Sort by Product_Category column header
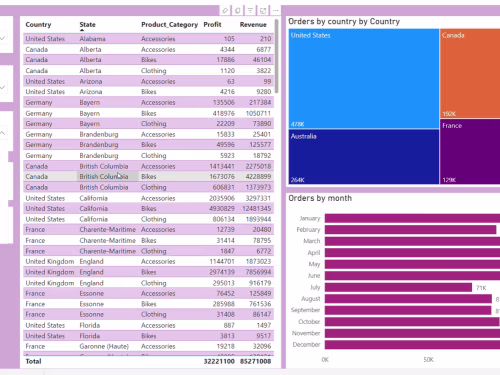500x375 pixels. tap(169, 24)
